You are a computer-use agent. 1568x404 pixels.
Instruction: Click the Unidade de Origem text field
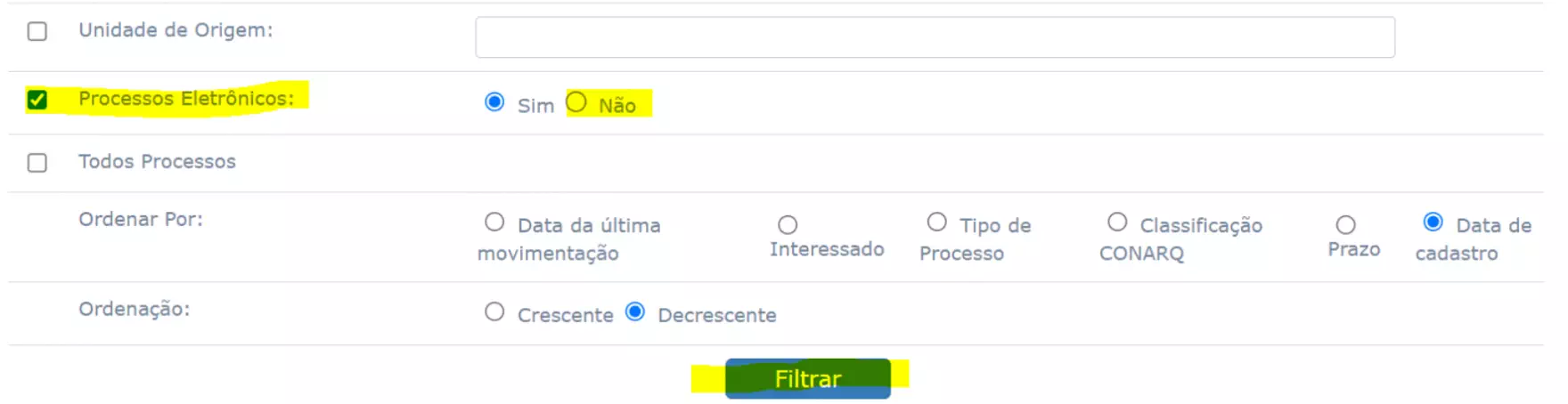click(x=935, y=37)
